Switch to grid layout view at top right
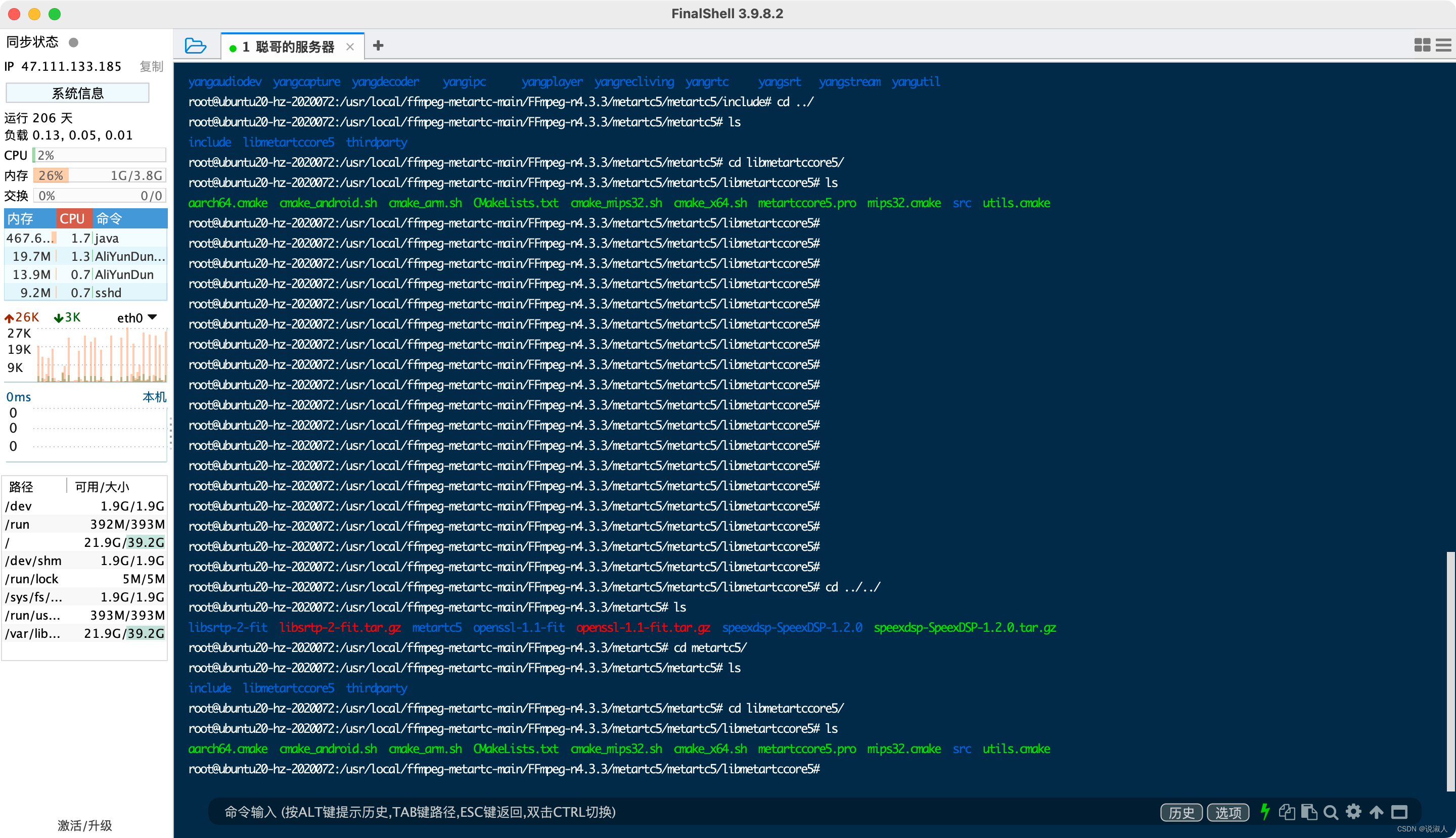The width and height of the screenshot is (1456, 838). pos(1422,45)
